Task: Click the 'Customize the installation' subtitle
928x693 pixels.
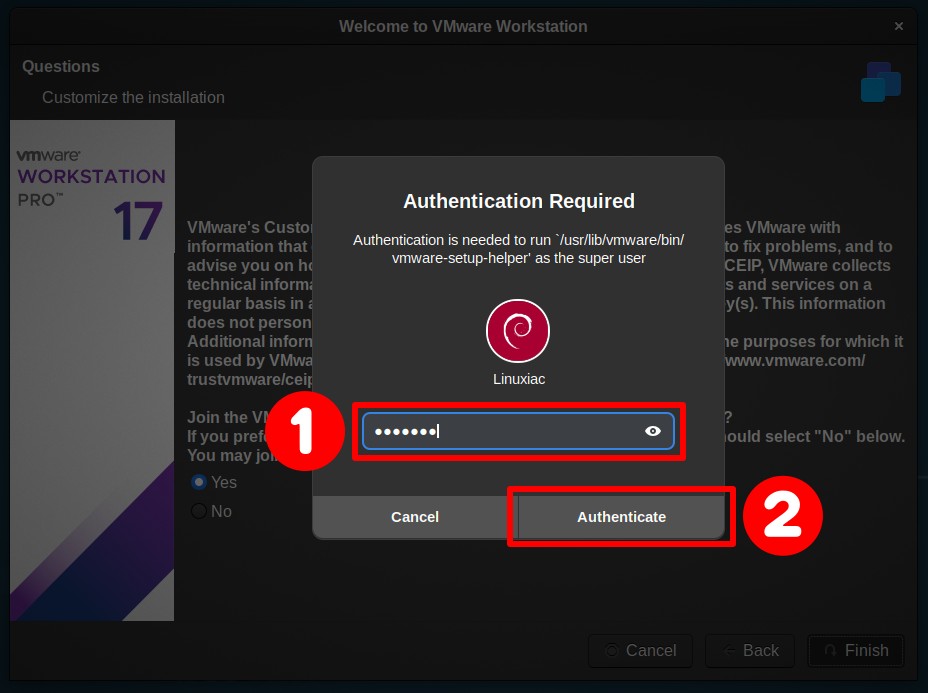Action: click(x=133, y=97)
